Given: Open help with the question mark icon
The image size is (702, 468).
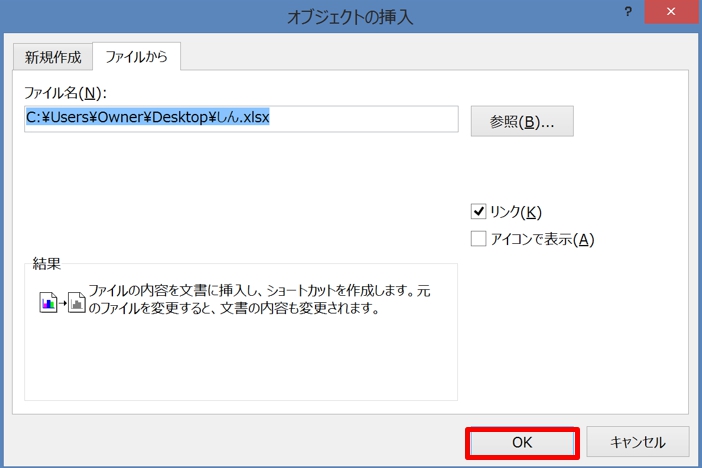Looking at the screenshot, I should pyautogui.click(x=628, y=12).
